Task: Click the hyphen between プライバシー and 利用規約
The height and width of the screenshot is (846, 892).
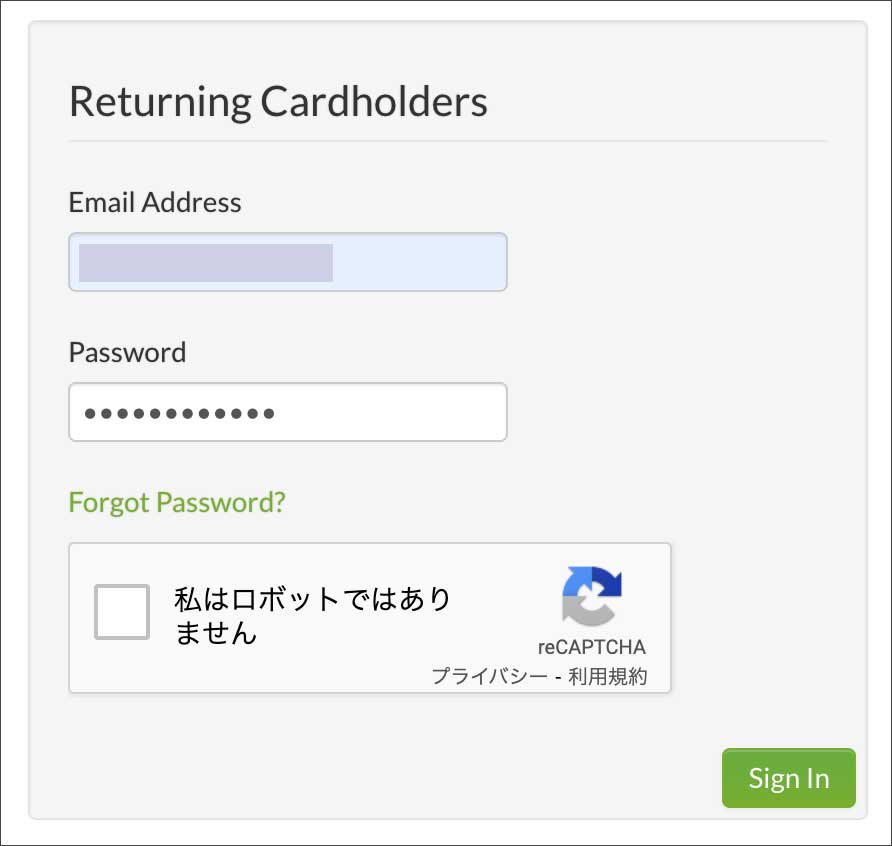Action: point(558,677)
